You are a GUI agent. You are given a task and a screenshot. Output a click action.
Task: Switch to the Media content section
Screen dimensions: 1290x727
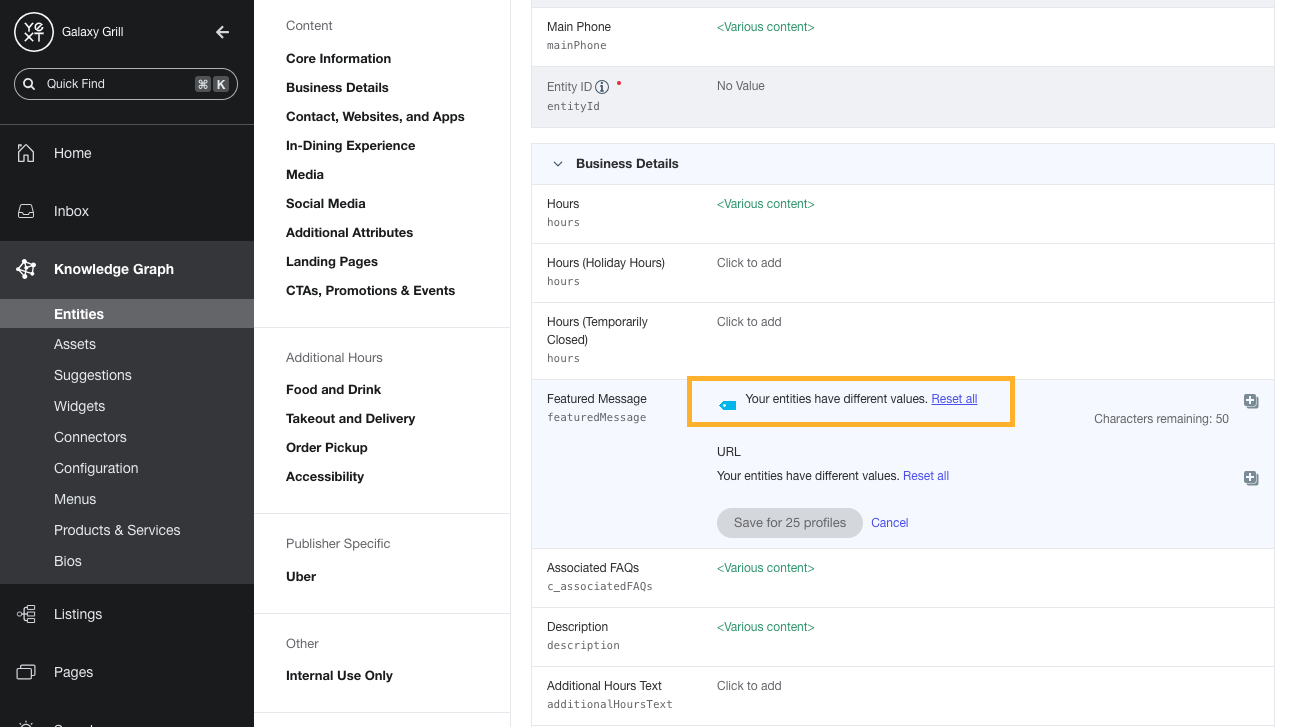(x=305, y=174)
